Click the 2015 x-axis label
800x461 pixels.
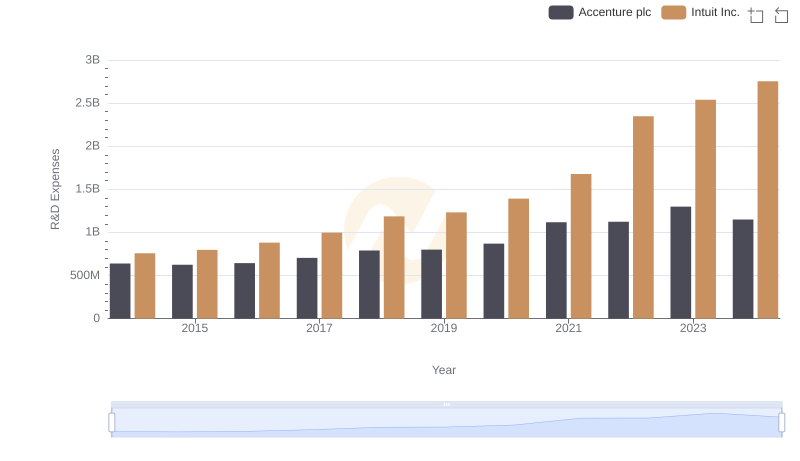click(194, 328)
